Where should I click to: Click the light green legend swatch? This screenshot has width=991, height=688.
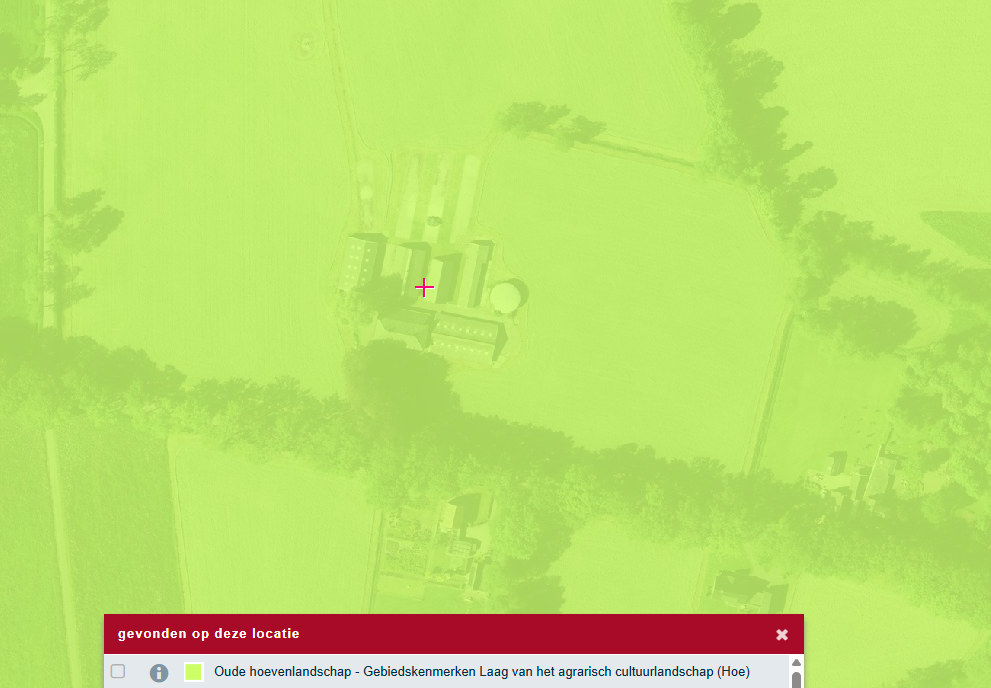[194, 672]
